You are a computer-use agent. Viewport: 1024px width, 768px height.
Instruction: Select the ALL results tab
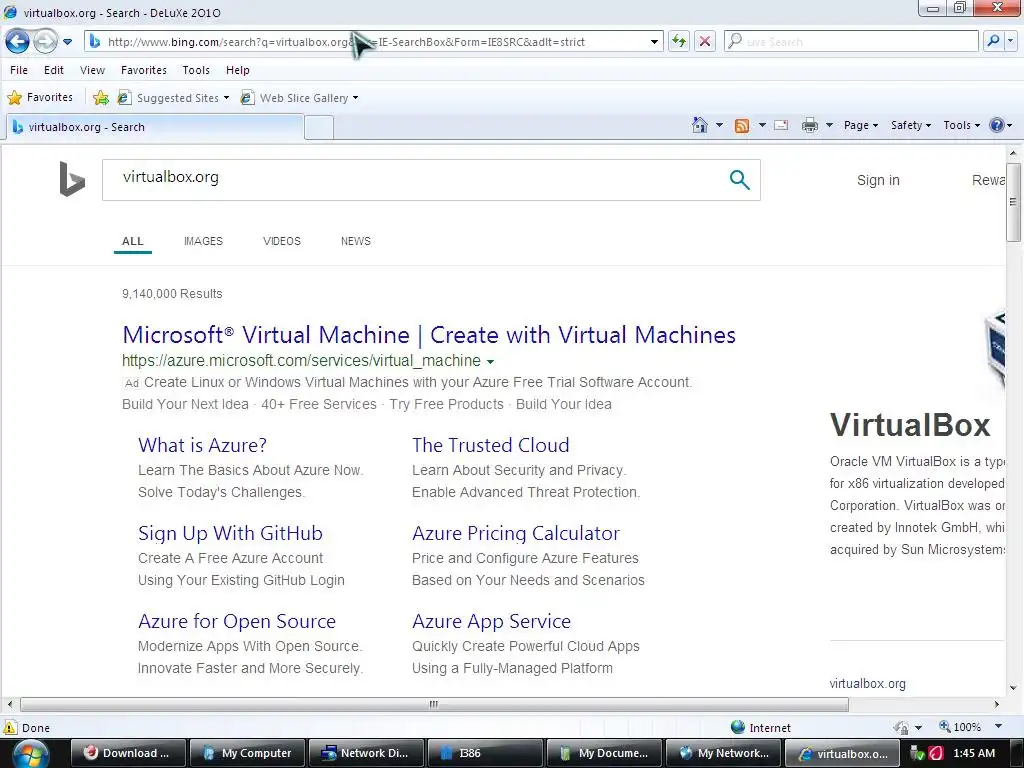(133, 241)
